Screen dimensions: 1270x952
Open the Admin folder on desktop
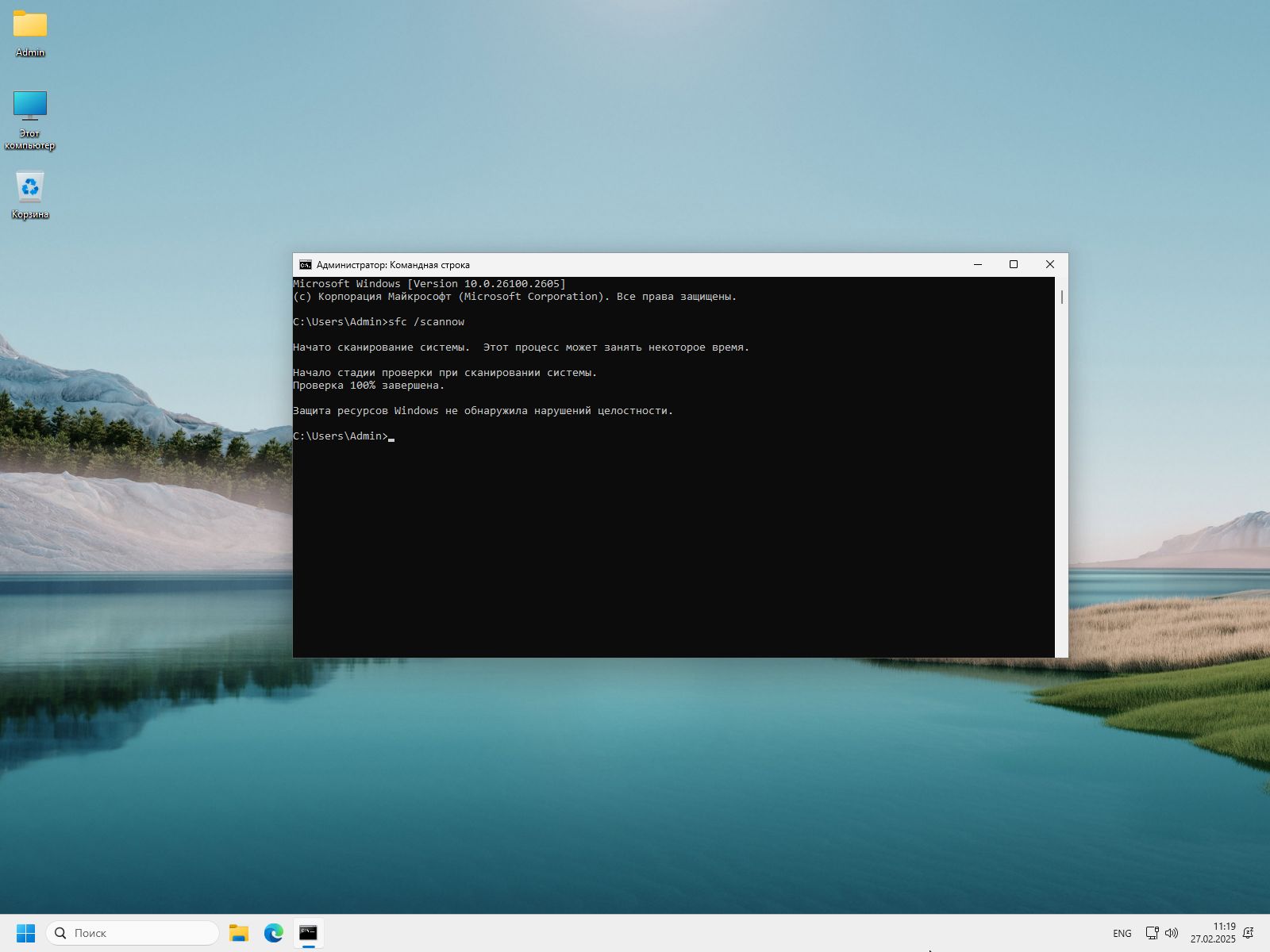[x=30, y=33]
